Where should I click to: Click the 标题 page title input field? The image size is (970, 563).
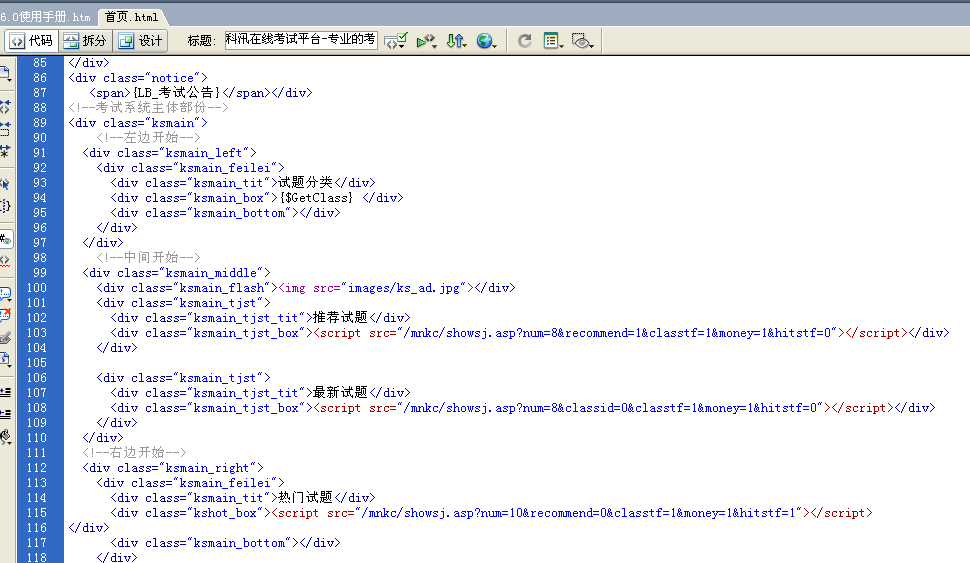tap(300, 40)
